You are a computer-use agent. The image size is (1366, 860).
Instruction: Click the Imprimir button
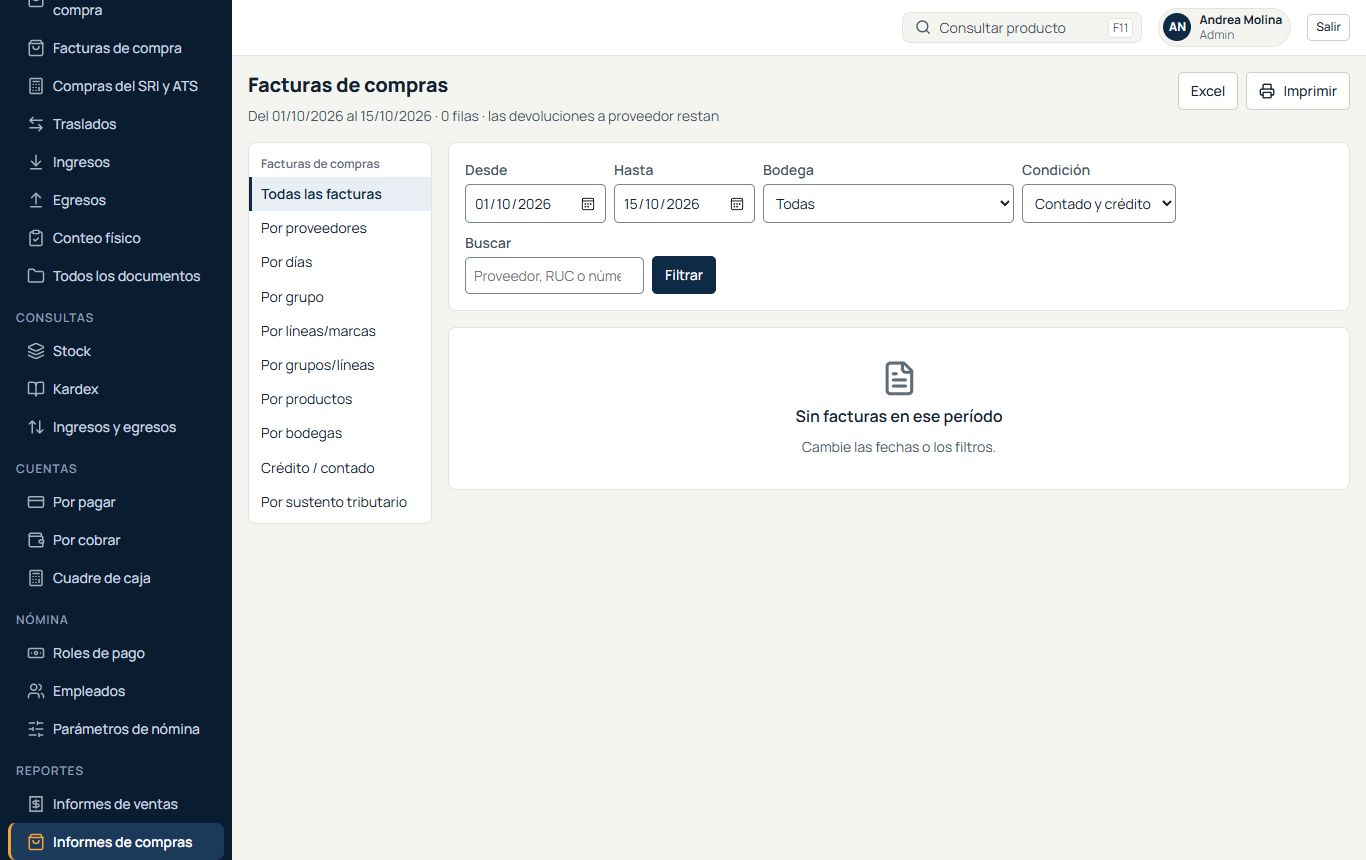click(x=1298, y=91)
